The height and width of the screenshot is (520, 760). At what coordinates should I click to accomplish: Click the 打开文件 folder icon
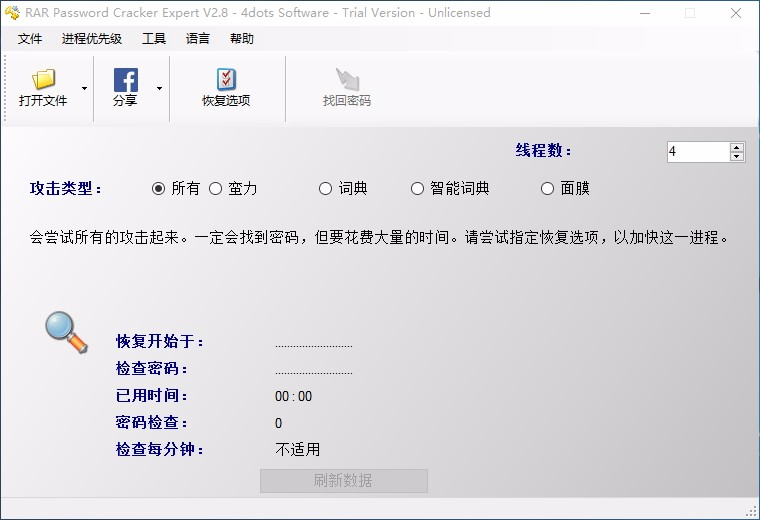click(44, 79)
